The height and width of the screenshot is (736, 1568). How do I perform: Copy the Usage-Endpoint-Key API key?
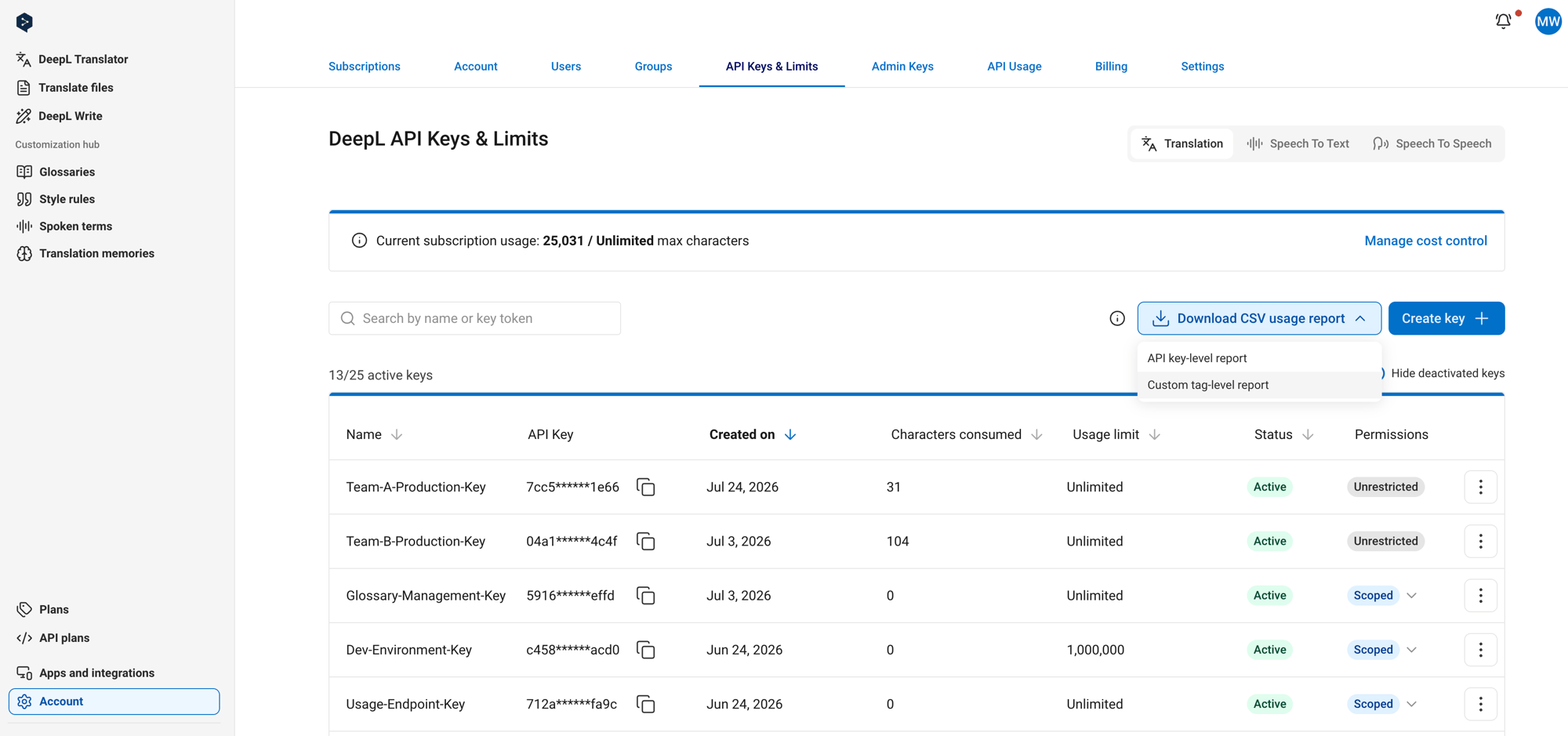[646, 704]
